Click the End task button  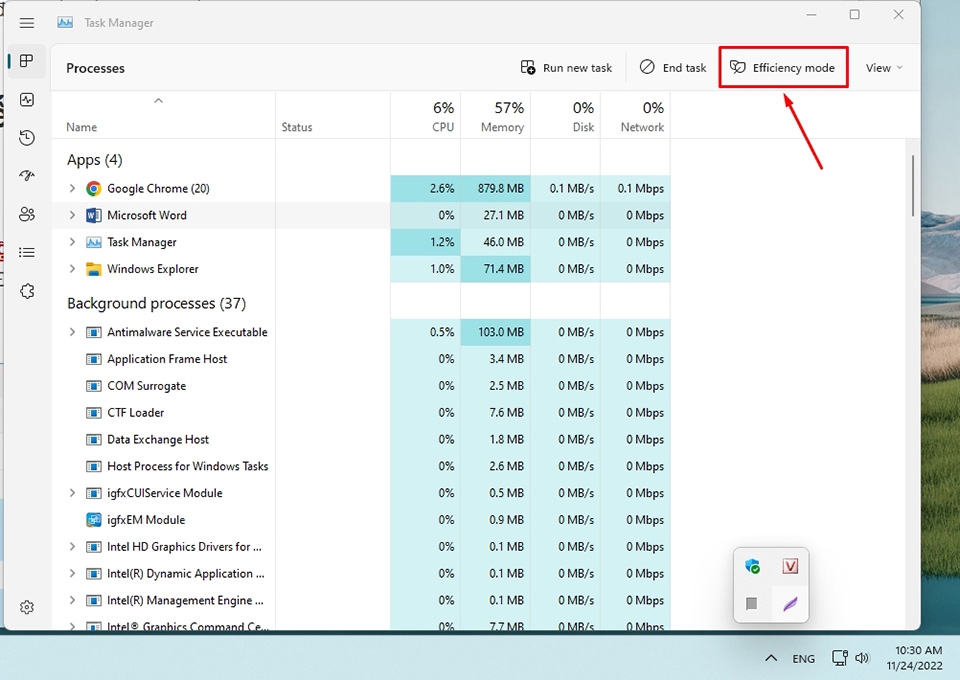[673, 67]
